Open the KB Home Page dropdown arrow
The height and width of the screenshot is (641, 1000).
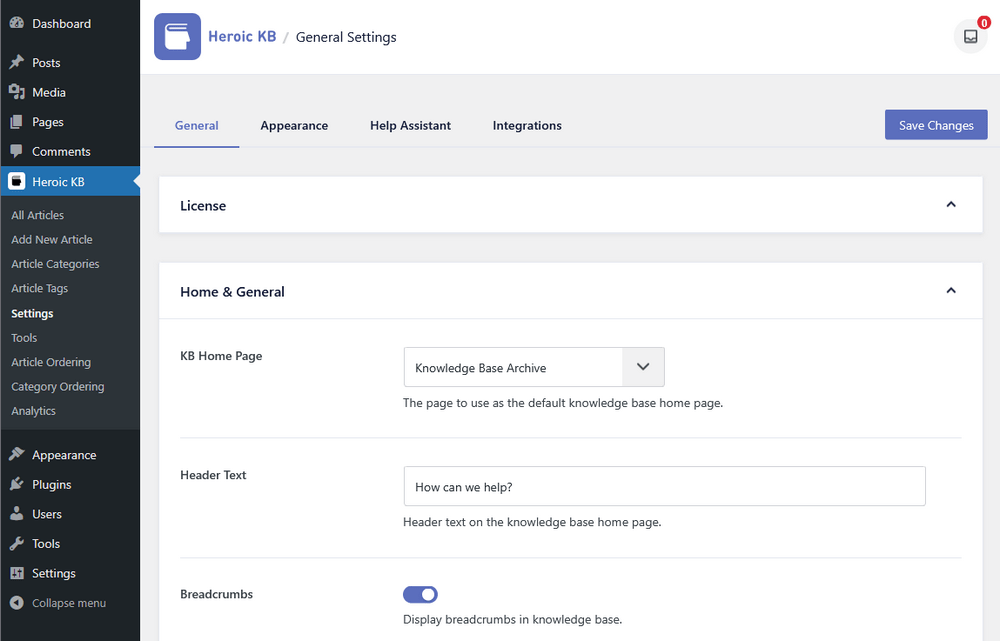pyautogui.click(x=643, y=367)
